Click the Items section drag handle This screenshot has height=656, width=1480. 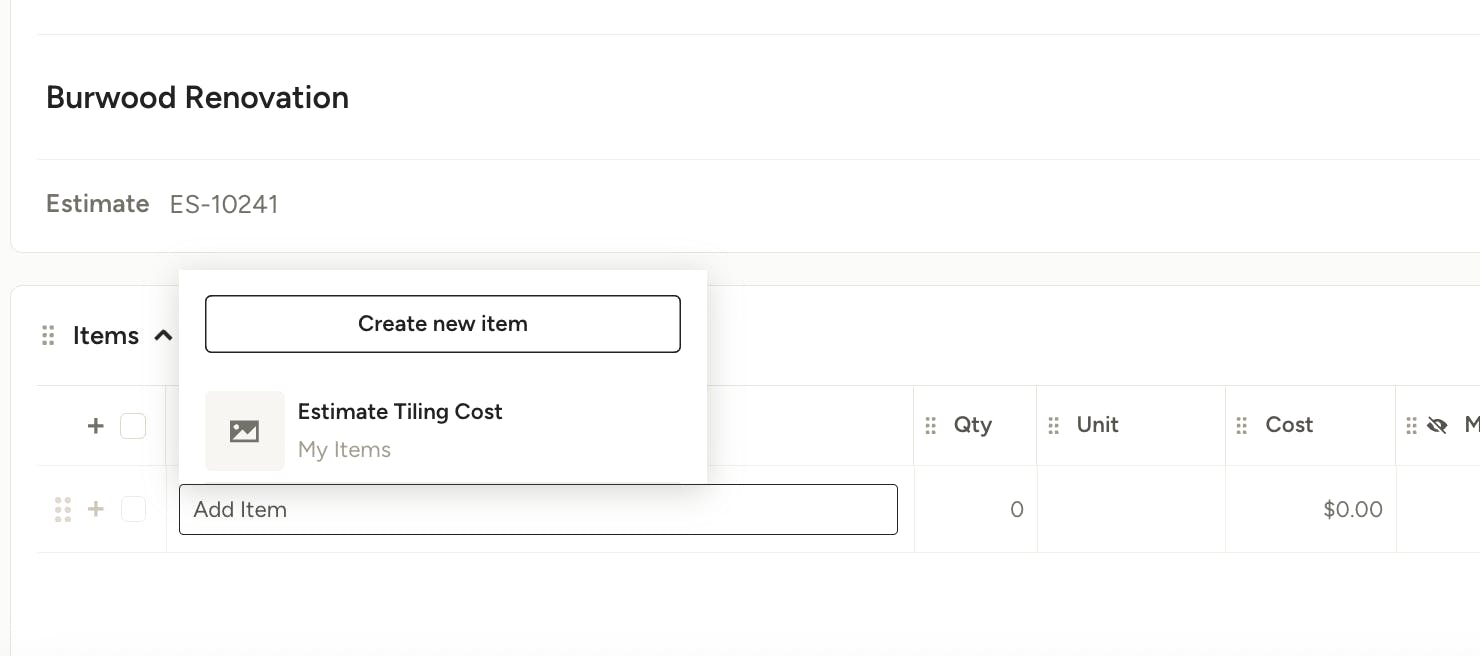click(48, 336)
